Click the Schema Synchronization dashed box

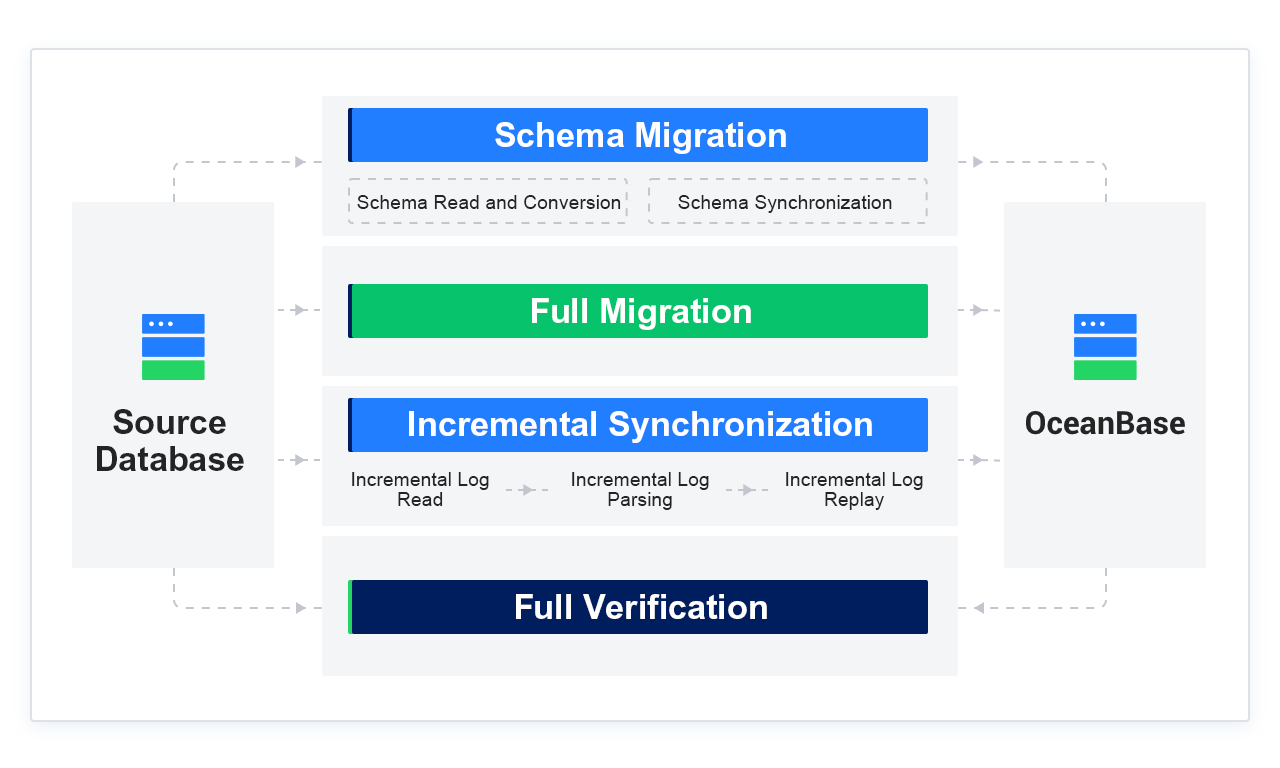pos(787,202)
